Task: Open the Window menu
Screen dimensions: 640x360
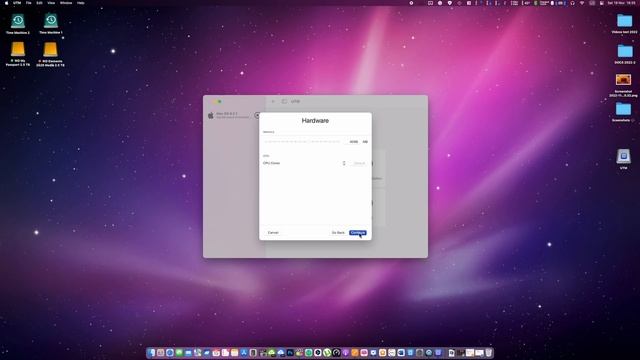Action: pyautogui.click(x=66, y=3)
